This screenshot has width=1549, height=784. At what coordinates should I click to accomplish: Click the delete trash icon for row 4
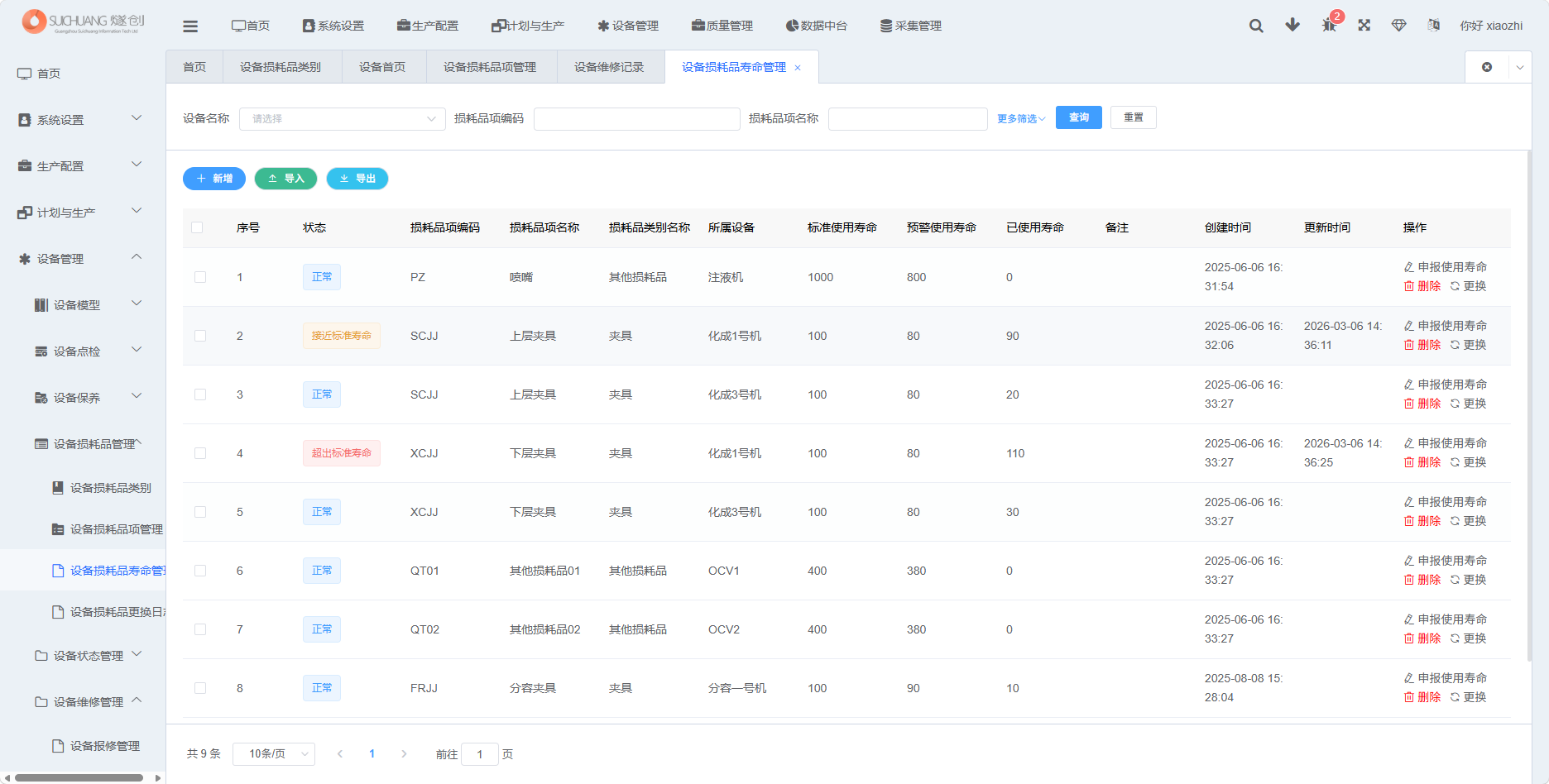point(1409,462)
